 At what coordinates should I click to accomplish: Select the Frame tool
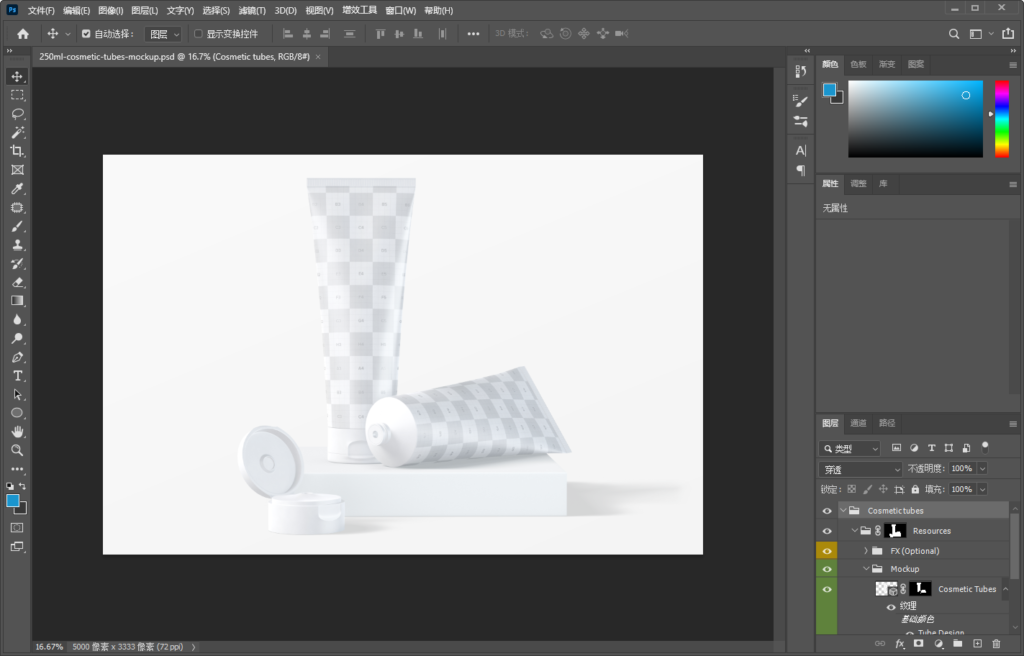coord(17,170)
